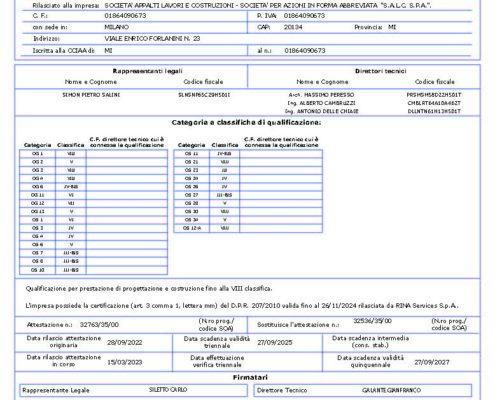Screen dimensions: 495x400
Task: Select address VIALE ENRICO FORLANINI N. 23
Action: click(152, 38)
